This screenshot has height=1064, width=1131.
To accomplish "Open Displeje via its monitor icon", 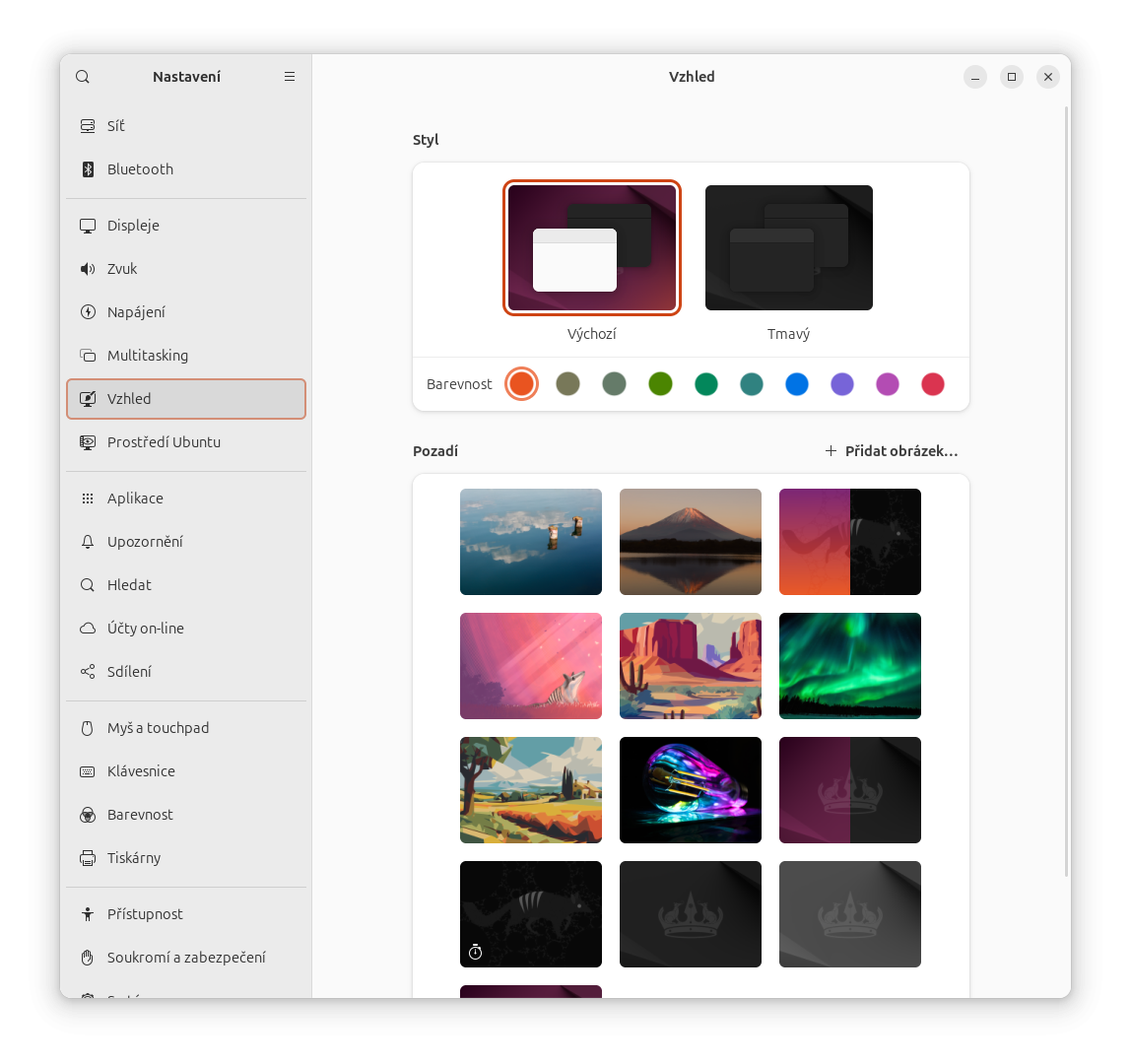I will click(x=88, y=226).
